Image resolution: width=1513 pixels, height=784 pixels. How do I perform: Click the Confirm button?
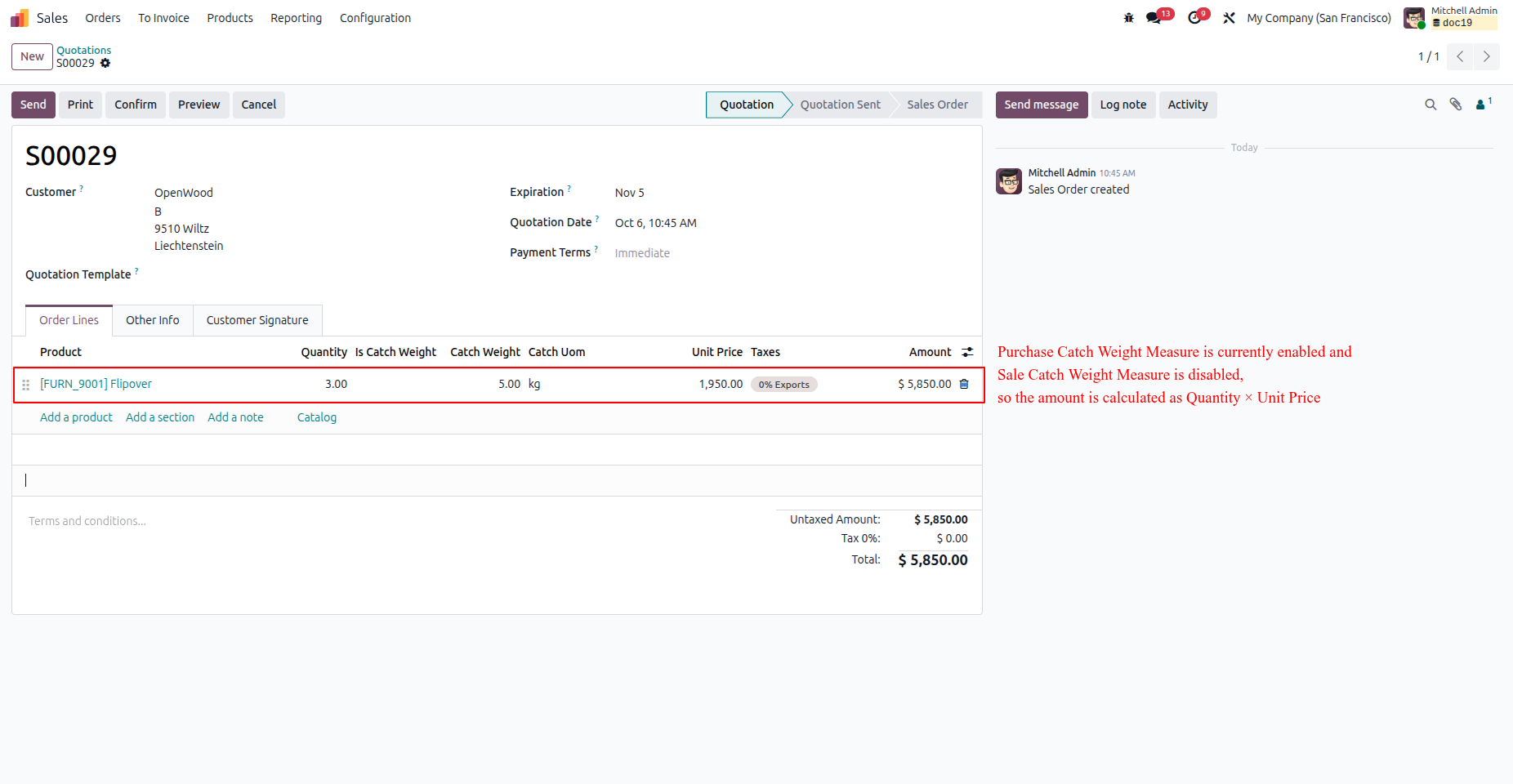[136, 105]
